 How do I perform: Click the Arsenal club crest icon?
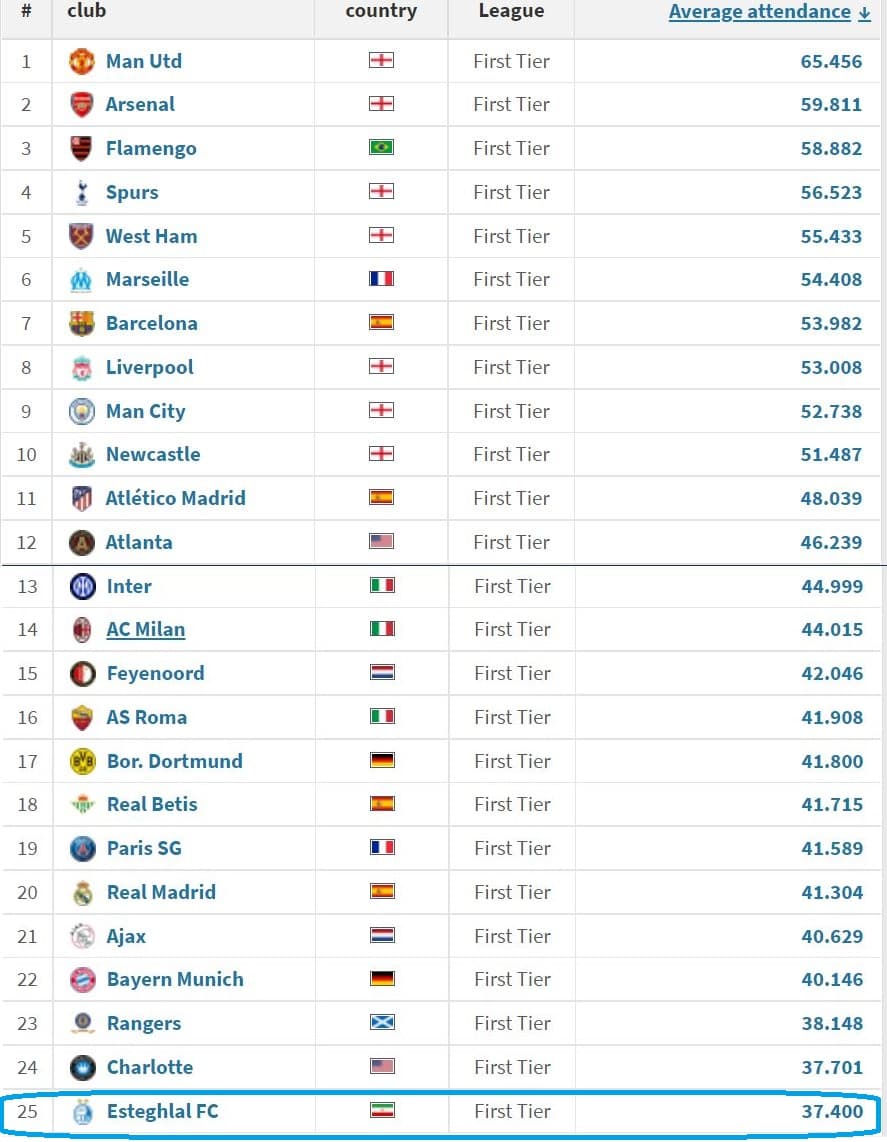click(82, 105)
